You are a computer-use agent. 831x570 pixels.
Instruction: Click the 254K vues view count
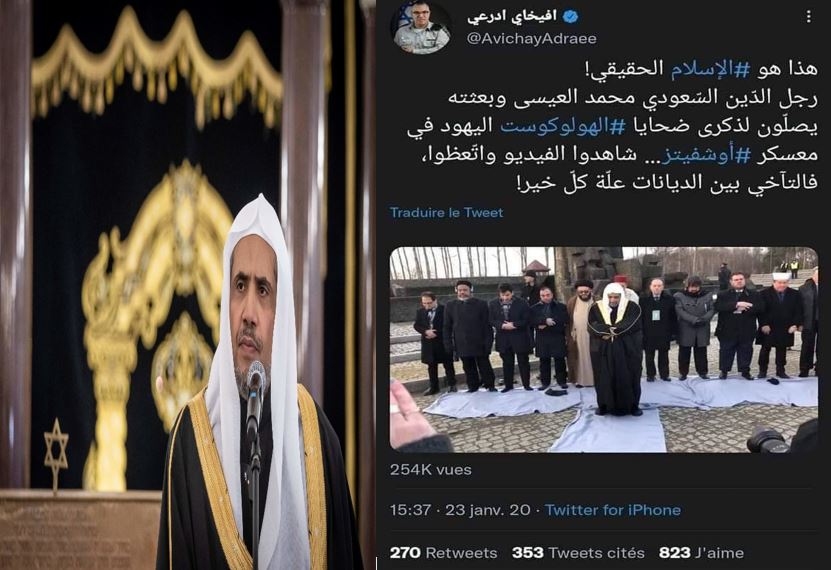tap(430, 469)
